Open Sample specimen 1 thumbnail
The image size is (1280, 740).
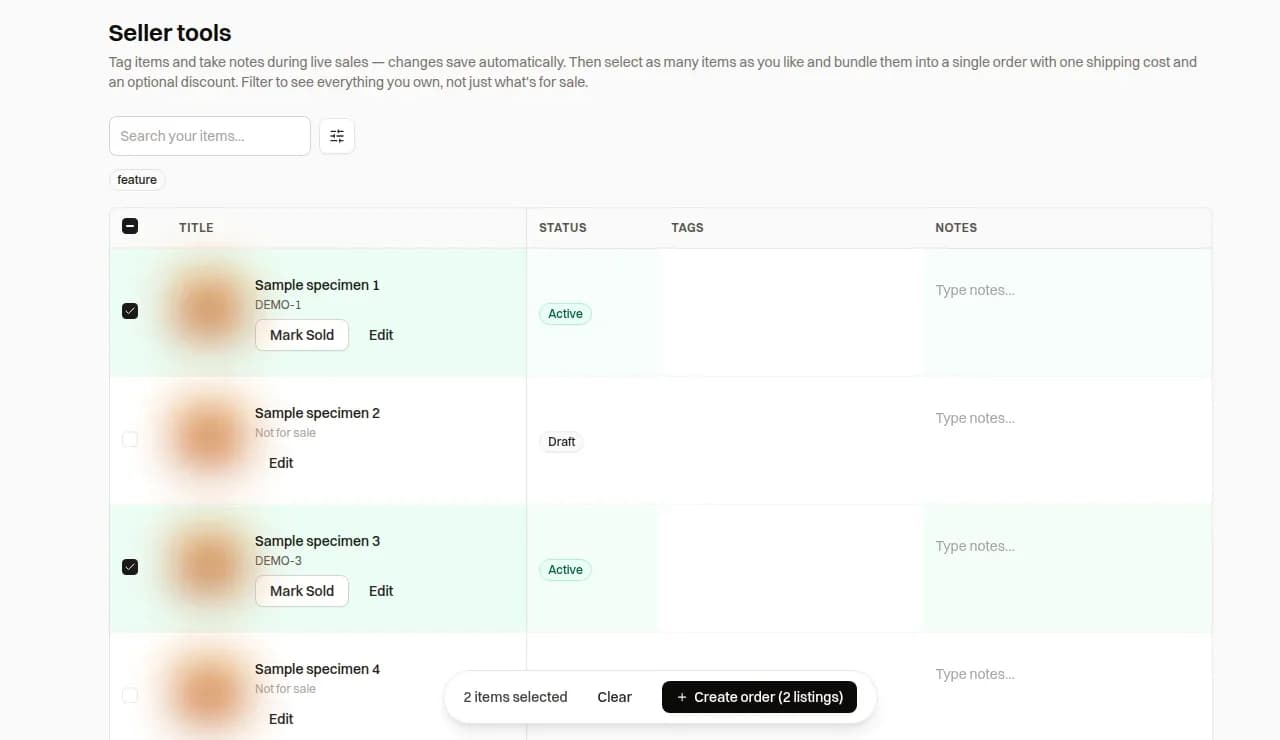click(209, 311)
